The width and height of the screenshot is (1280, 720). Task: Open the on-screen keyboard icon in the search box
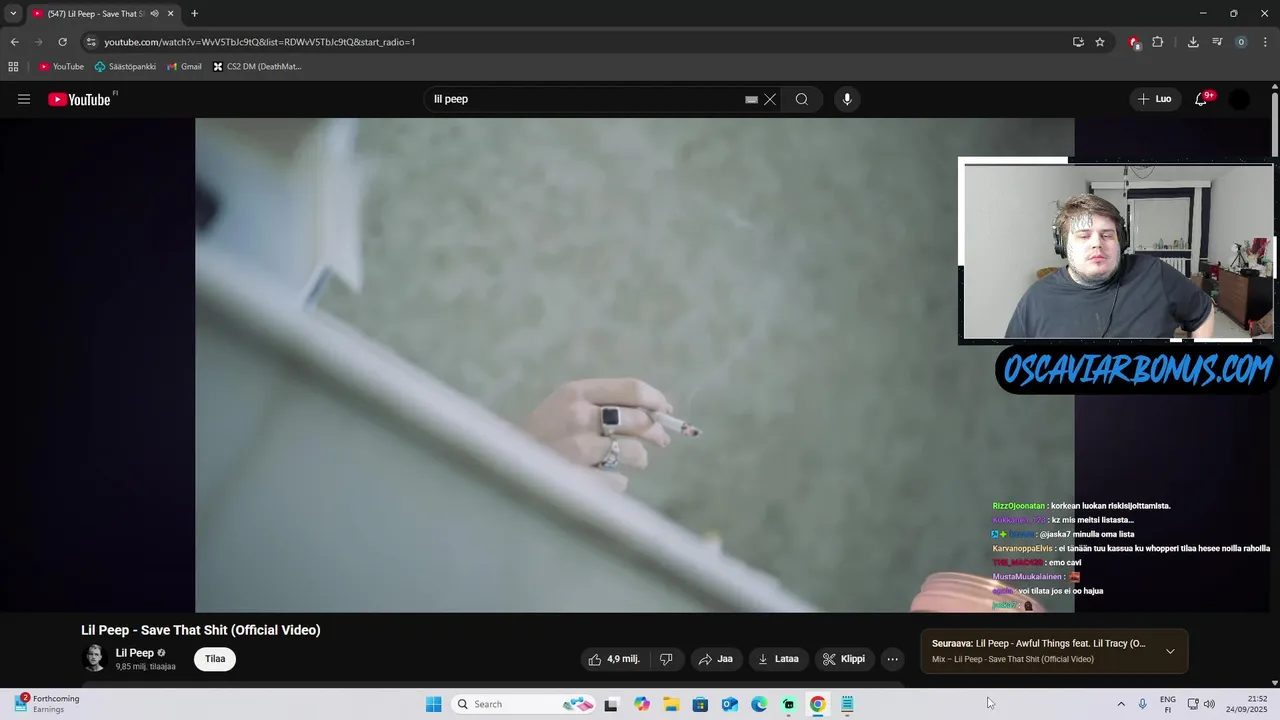click(x=751, y=99)
